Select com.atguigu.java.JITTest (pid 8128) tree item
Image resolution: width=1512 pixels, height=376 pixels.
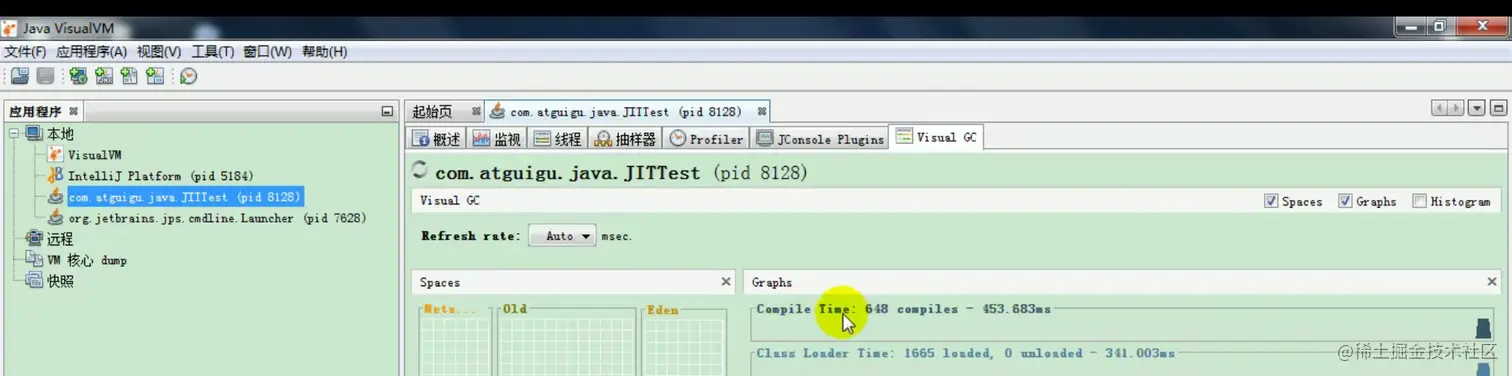tap(185, 197)
